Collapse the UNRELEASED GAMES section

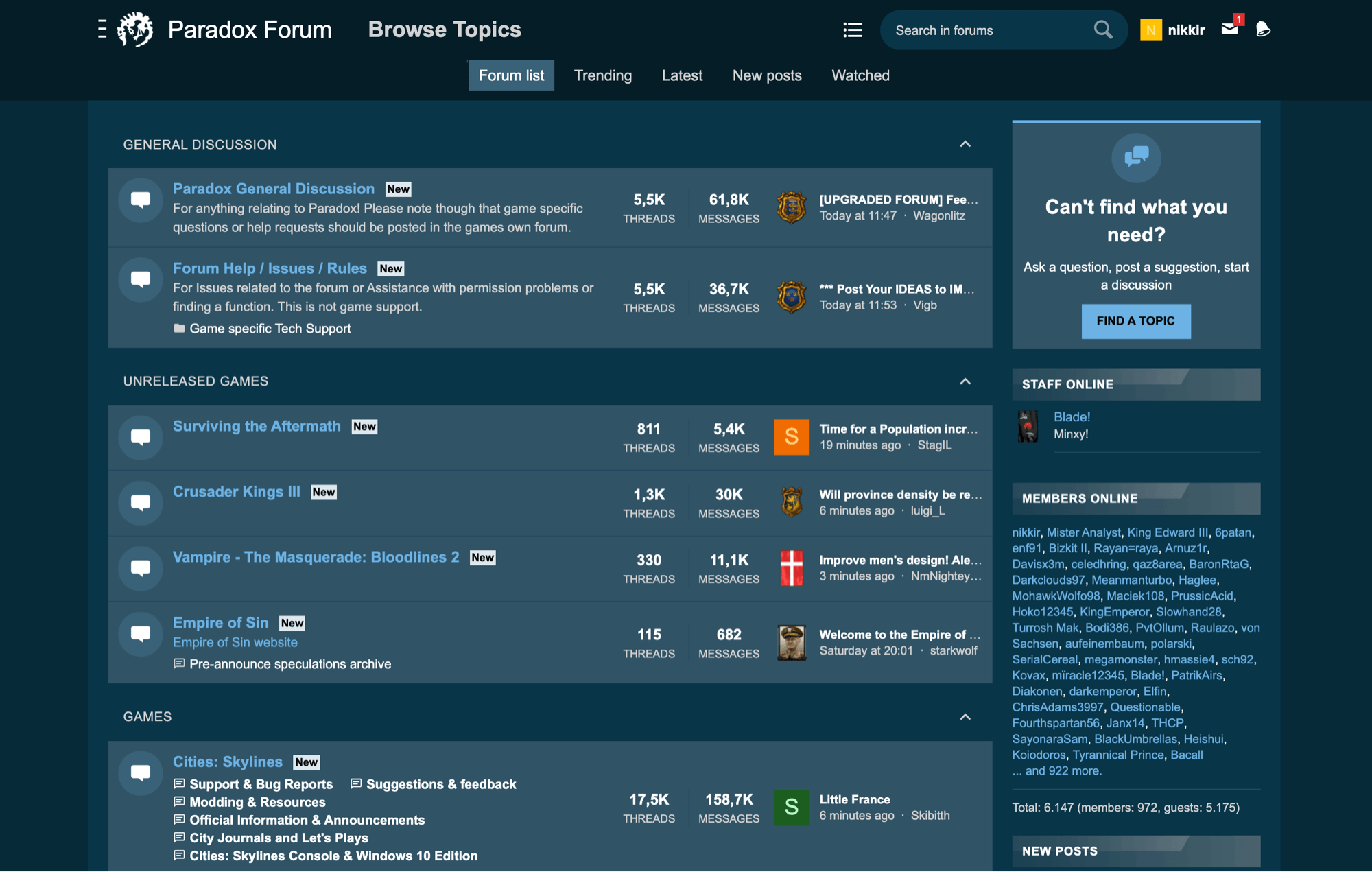965,381
